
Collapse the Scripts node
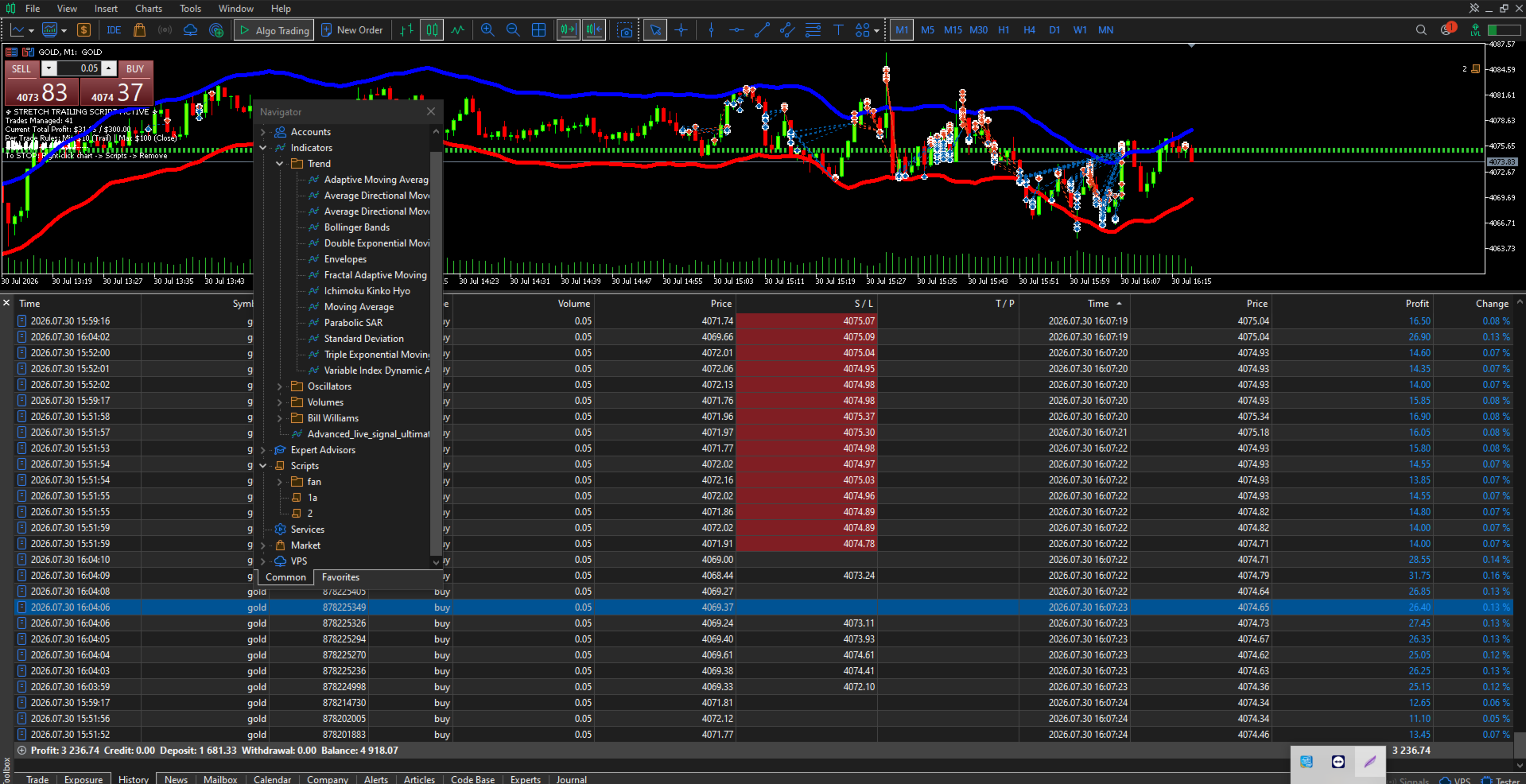pos(263,466)
